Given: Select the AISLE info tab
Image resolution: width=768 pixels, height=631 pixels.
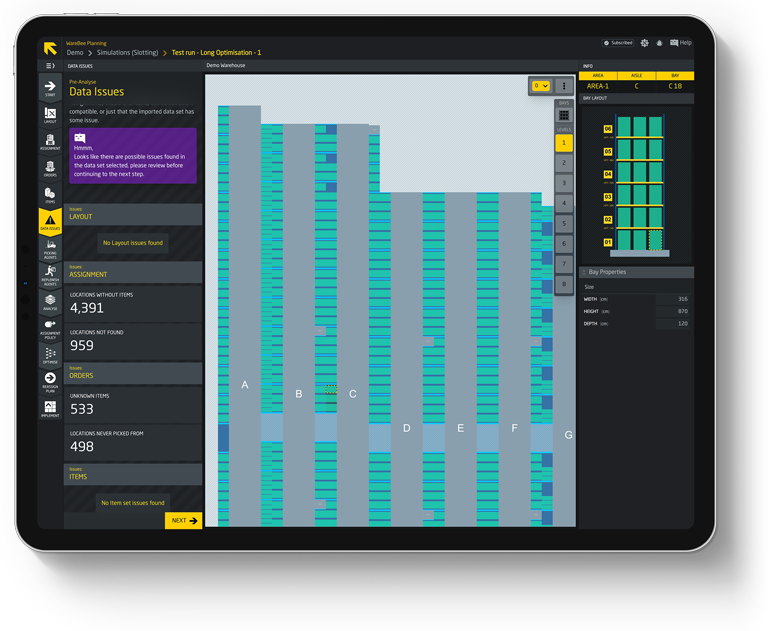Looking at the screenshot, I should 637,76.
